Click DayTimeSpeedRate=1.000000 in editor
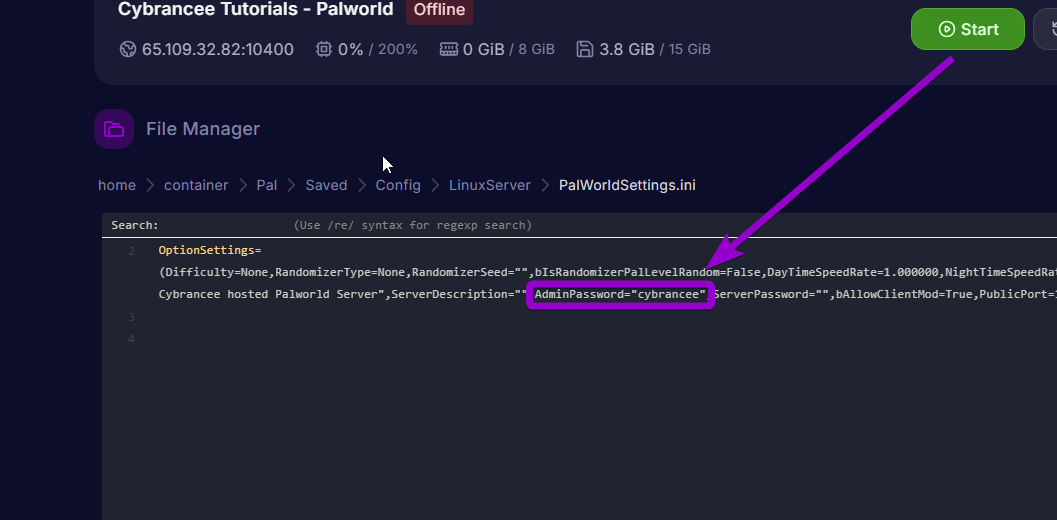Screen dimensions: 1057x520 tap(852, 272)
